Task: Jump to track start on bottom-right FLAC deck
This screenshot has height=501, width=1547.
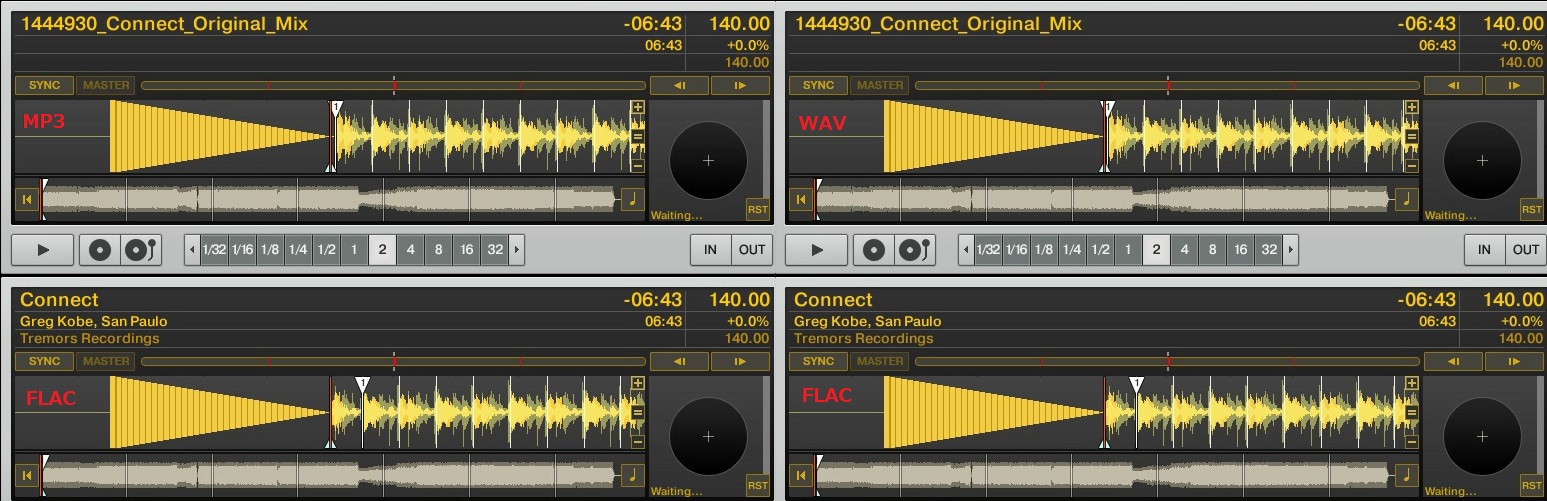Action: (x=800, y=475)
